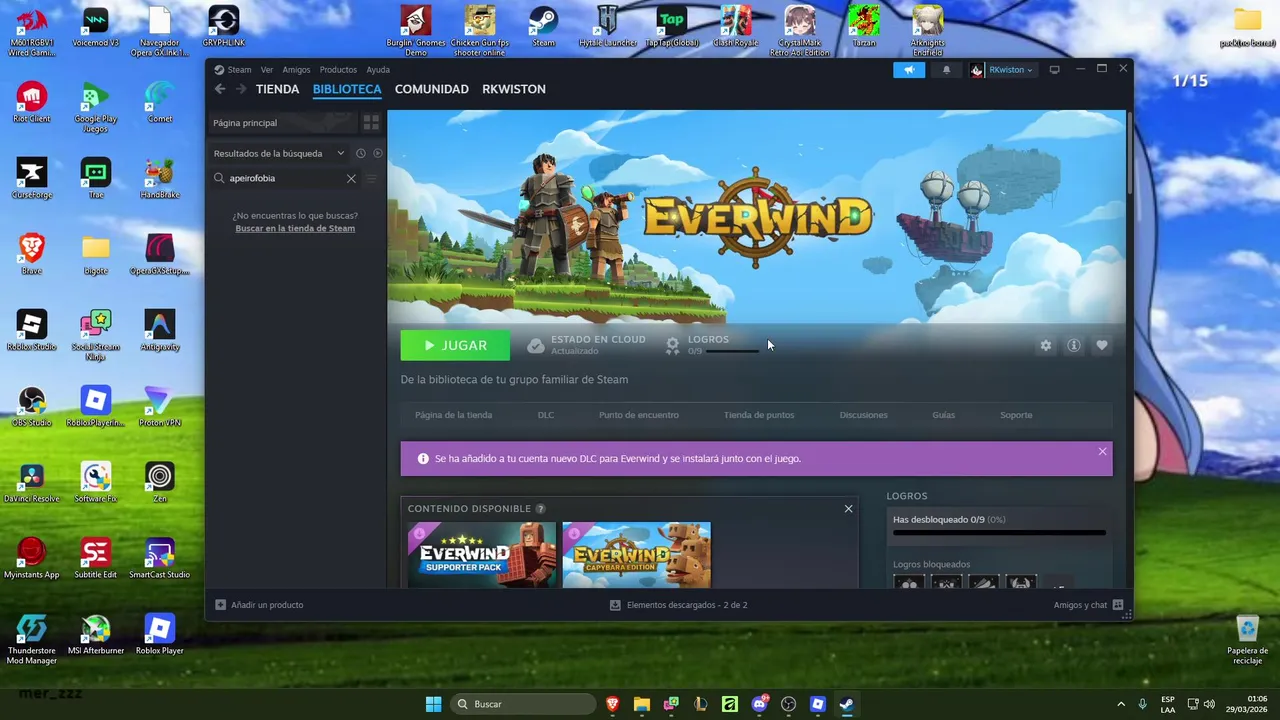Open CurseForge desktop icon
The width and height of the screenshot is (1280, 720).
tap(31, 179)
